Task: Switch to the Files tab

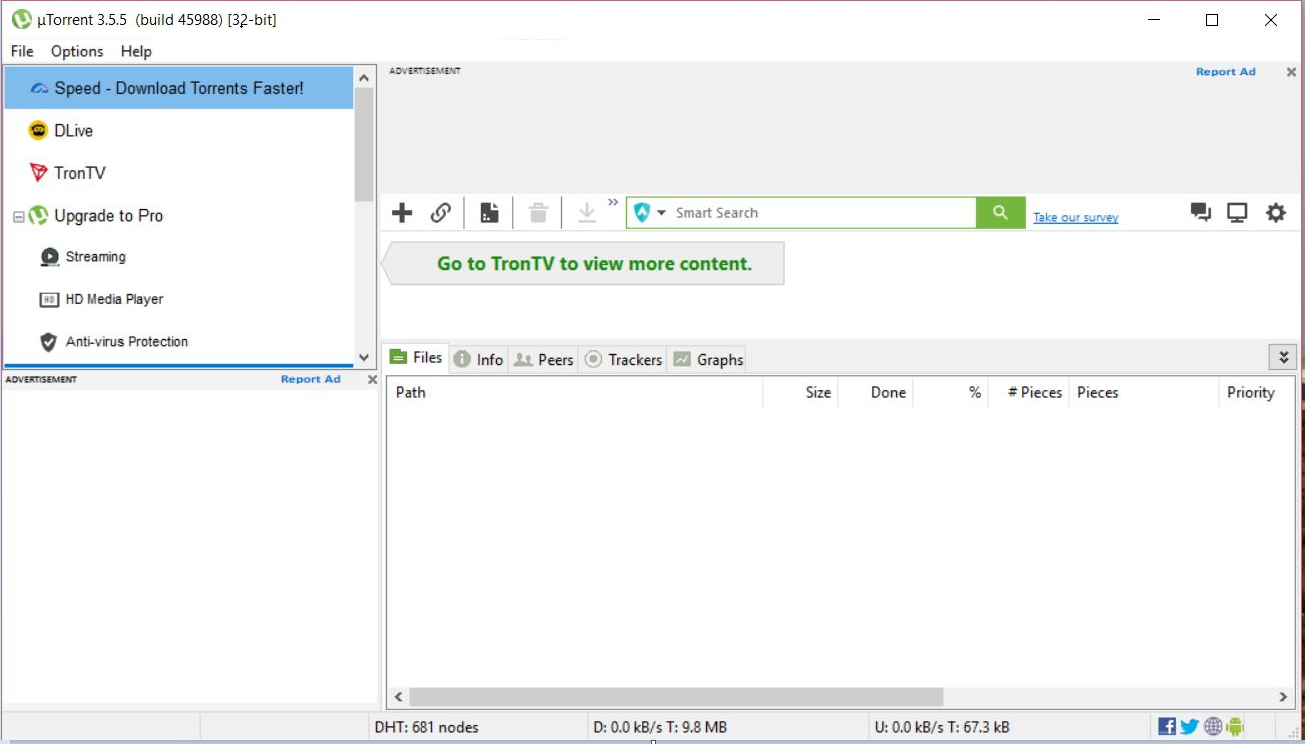Action: pyautogui.click(x=415, y=358)
